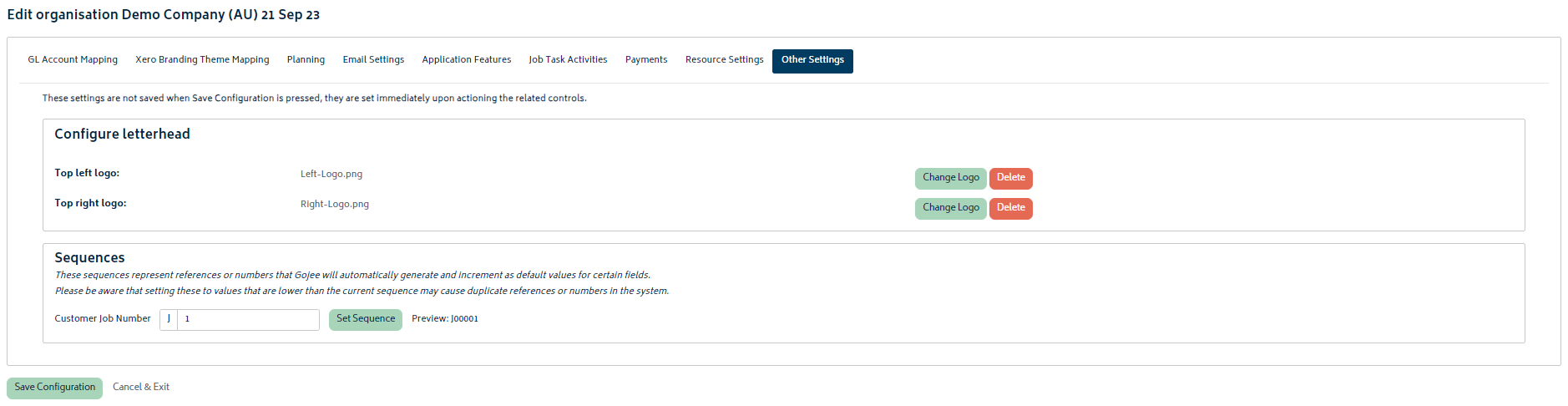
Task: Select the Other Settings tab
Action: point(812,60)
